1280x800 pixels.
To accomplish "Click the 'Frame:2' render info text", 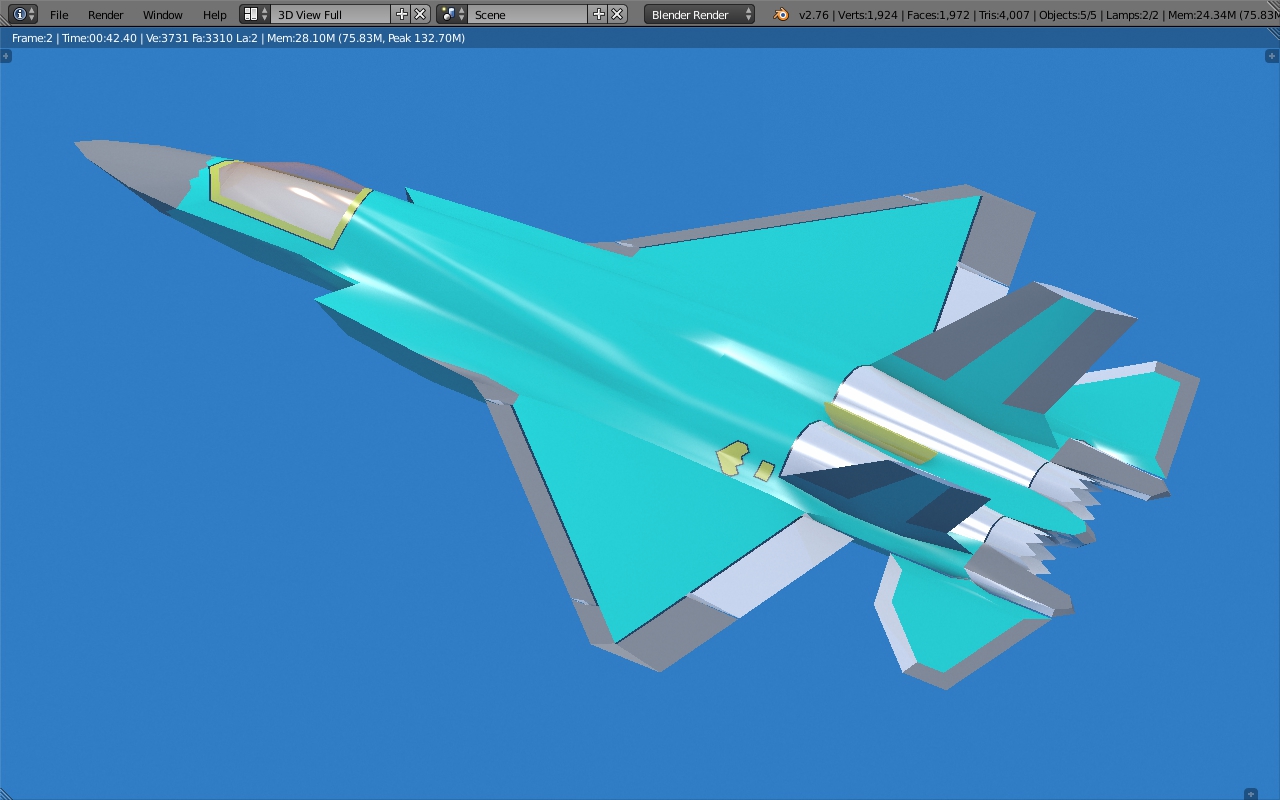I will 32,38.
